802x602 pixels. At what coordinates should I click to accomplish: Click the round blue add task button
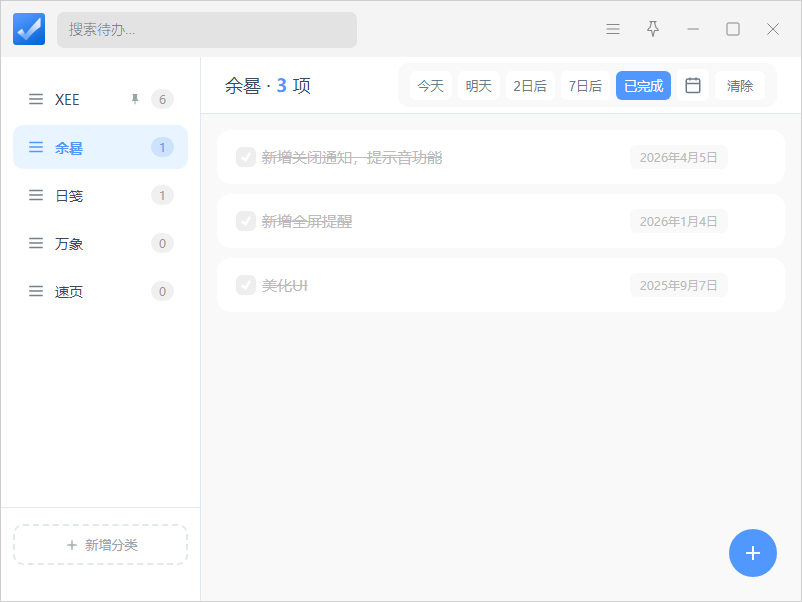coord(752,553)
